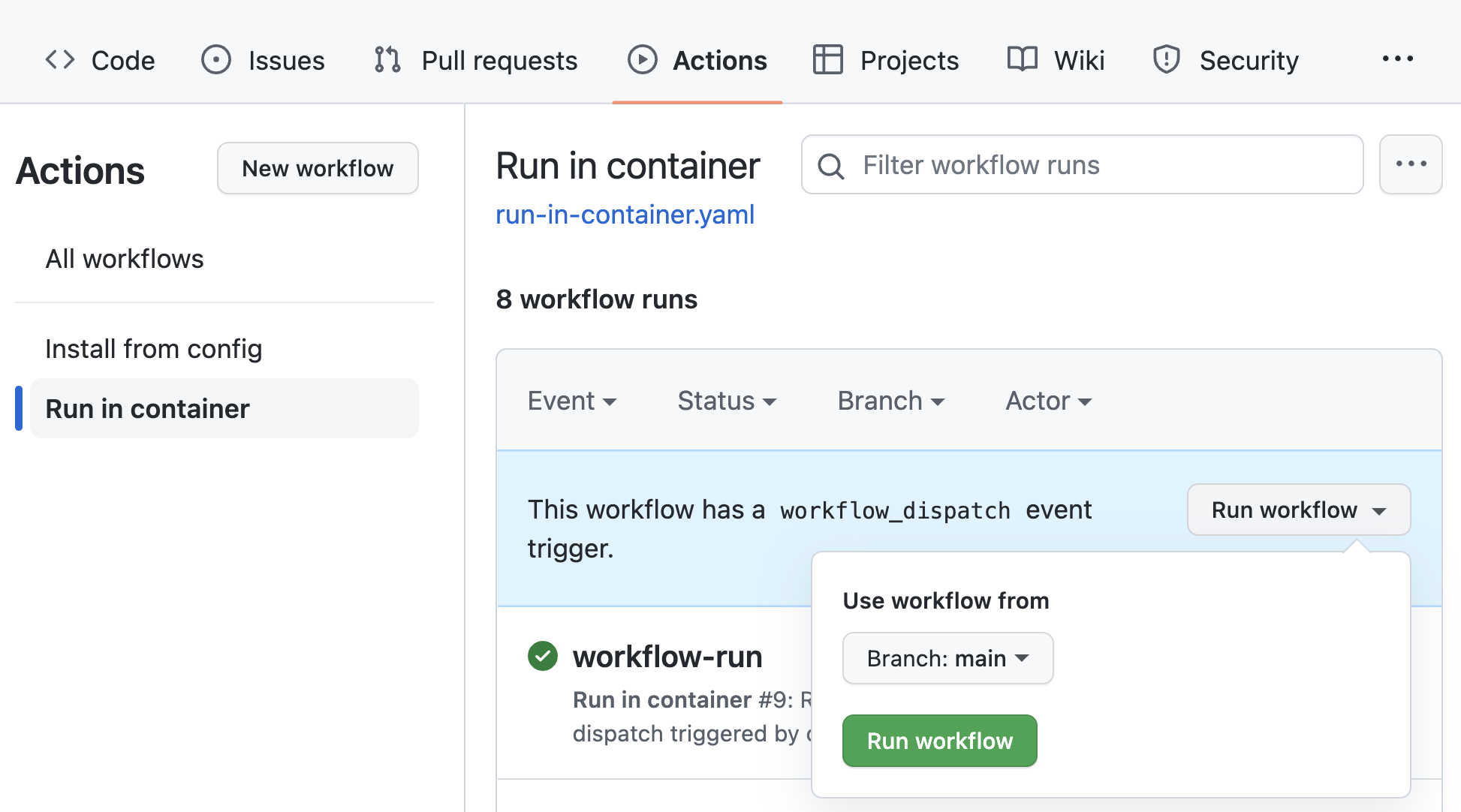Click the Pull requests branch icon
This screenshot has width=1461, height=812.
click(x=387, y=59)
